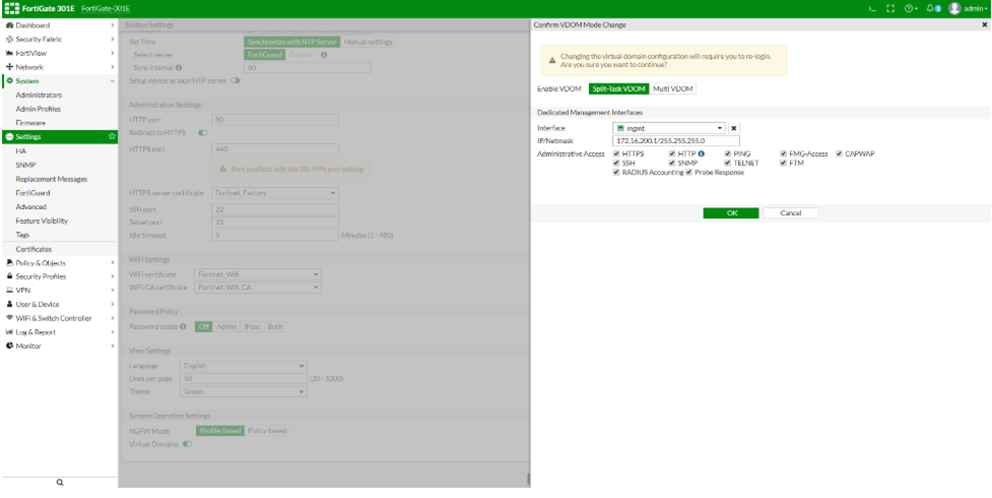This screenshot has width=992, height=498.
Task: Click the HTTP info icon in Administrative Access
Action: (x=701, y=154)
